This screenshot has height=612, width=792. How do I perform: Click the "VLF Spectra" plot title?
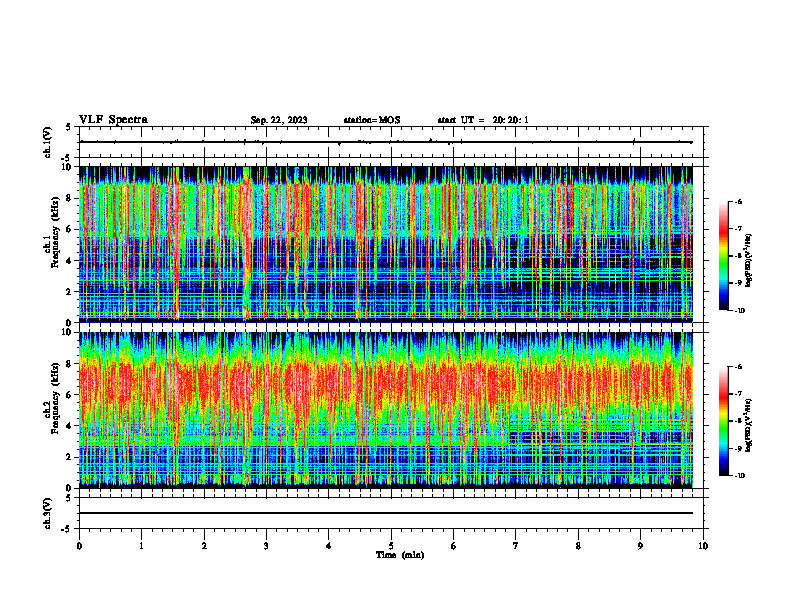[113, 120]
